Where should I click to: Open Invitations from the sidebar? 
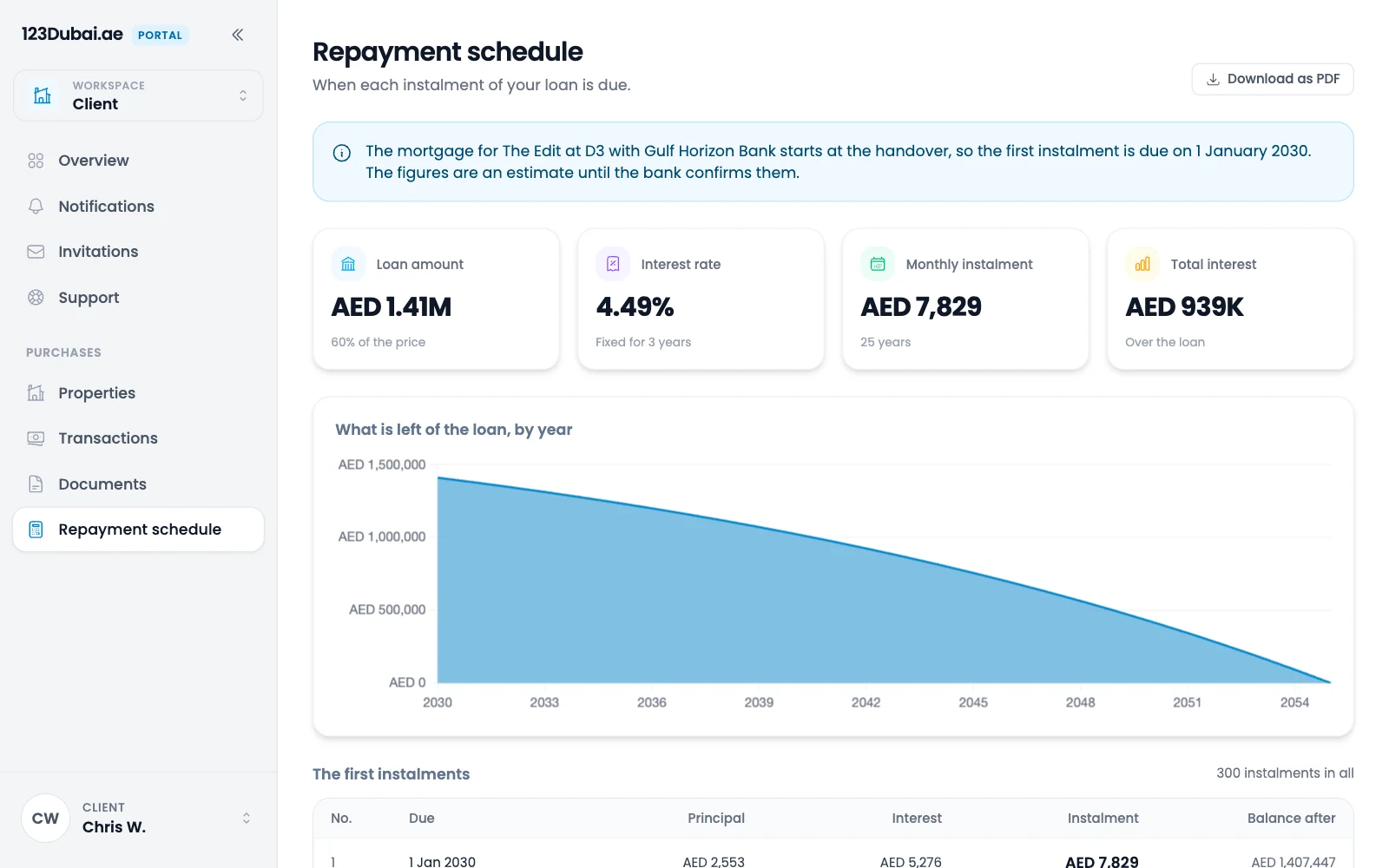pyautogui.click(x=138, y=252)
